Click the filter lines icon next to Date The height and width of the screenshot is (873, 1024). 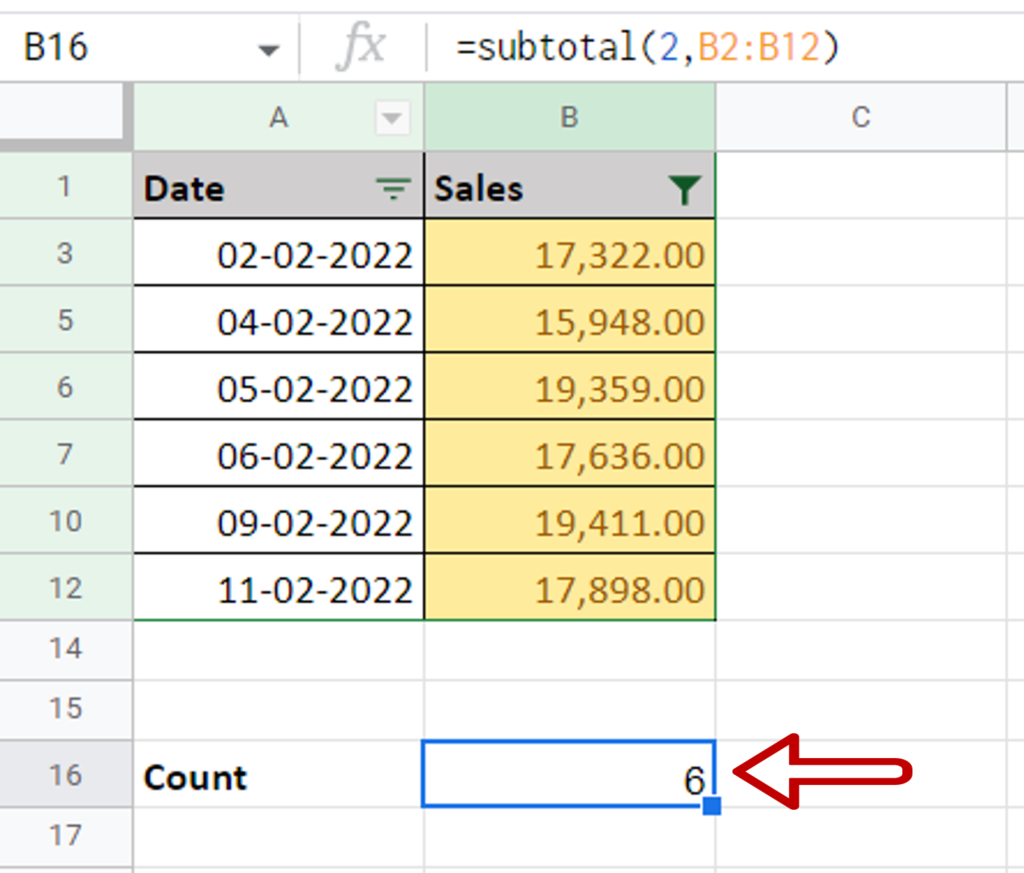coord(392,188)
